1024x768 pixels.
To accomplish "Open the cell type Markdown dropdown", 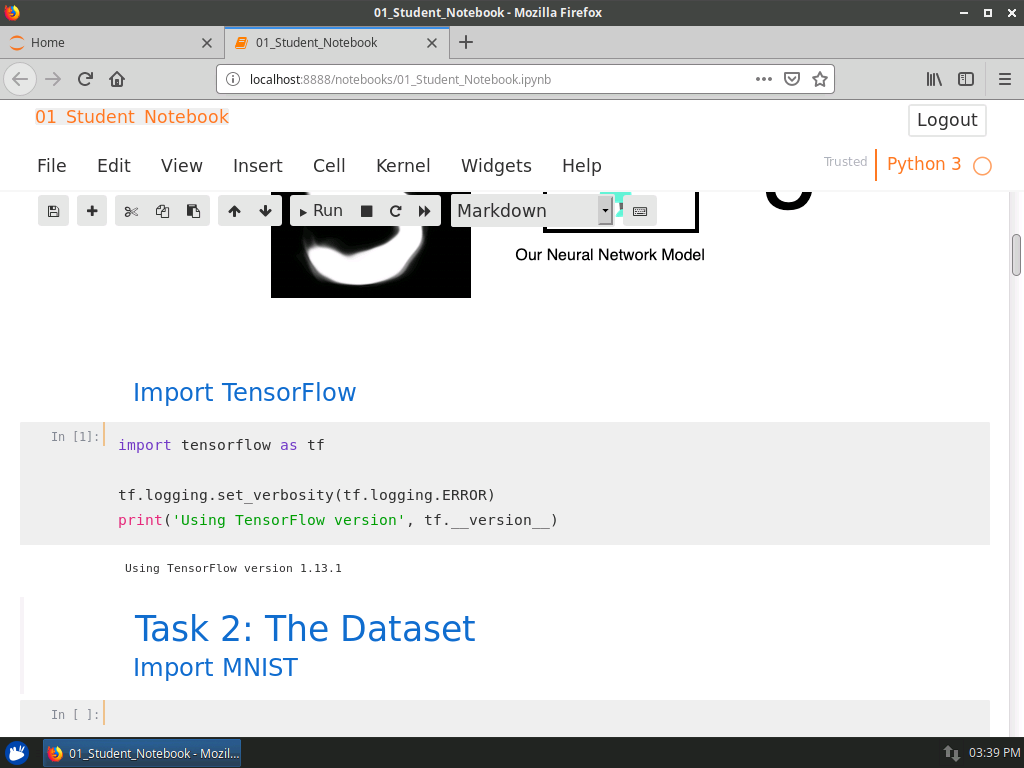I will tap(532, 211).
